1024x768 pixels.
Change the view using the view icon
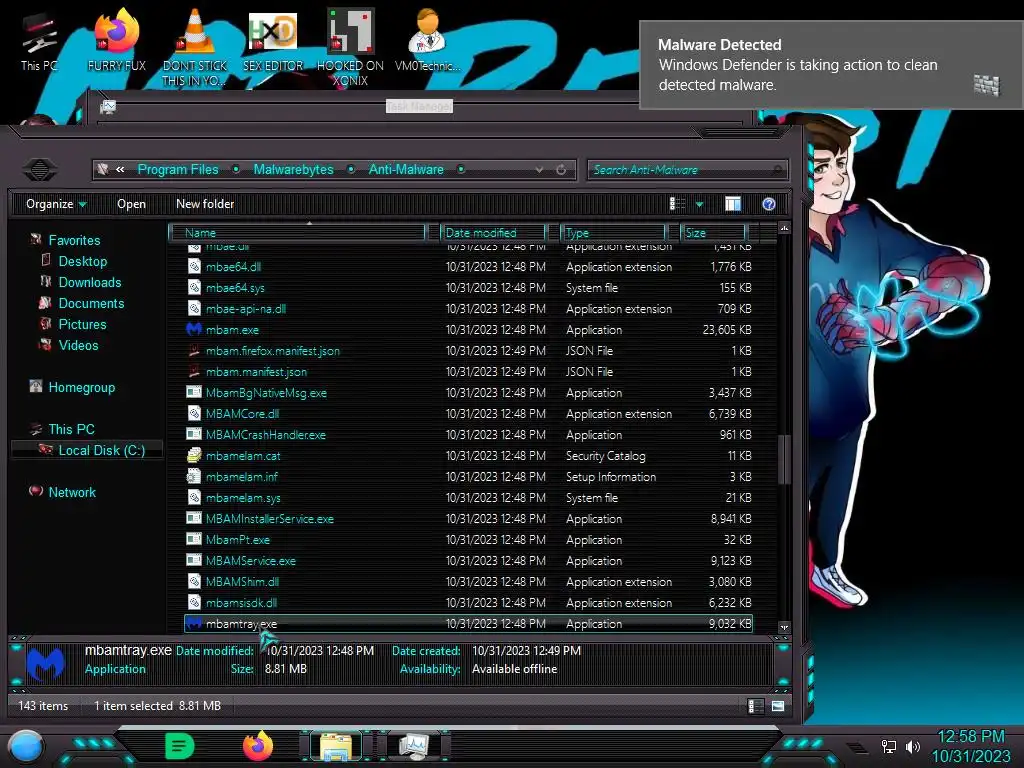(677, 204)
